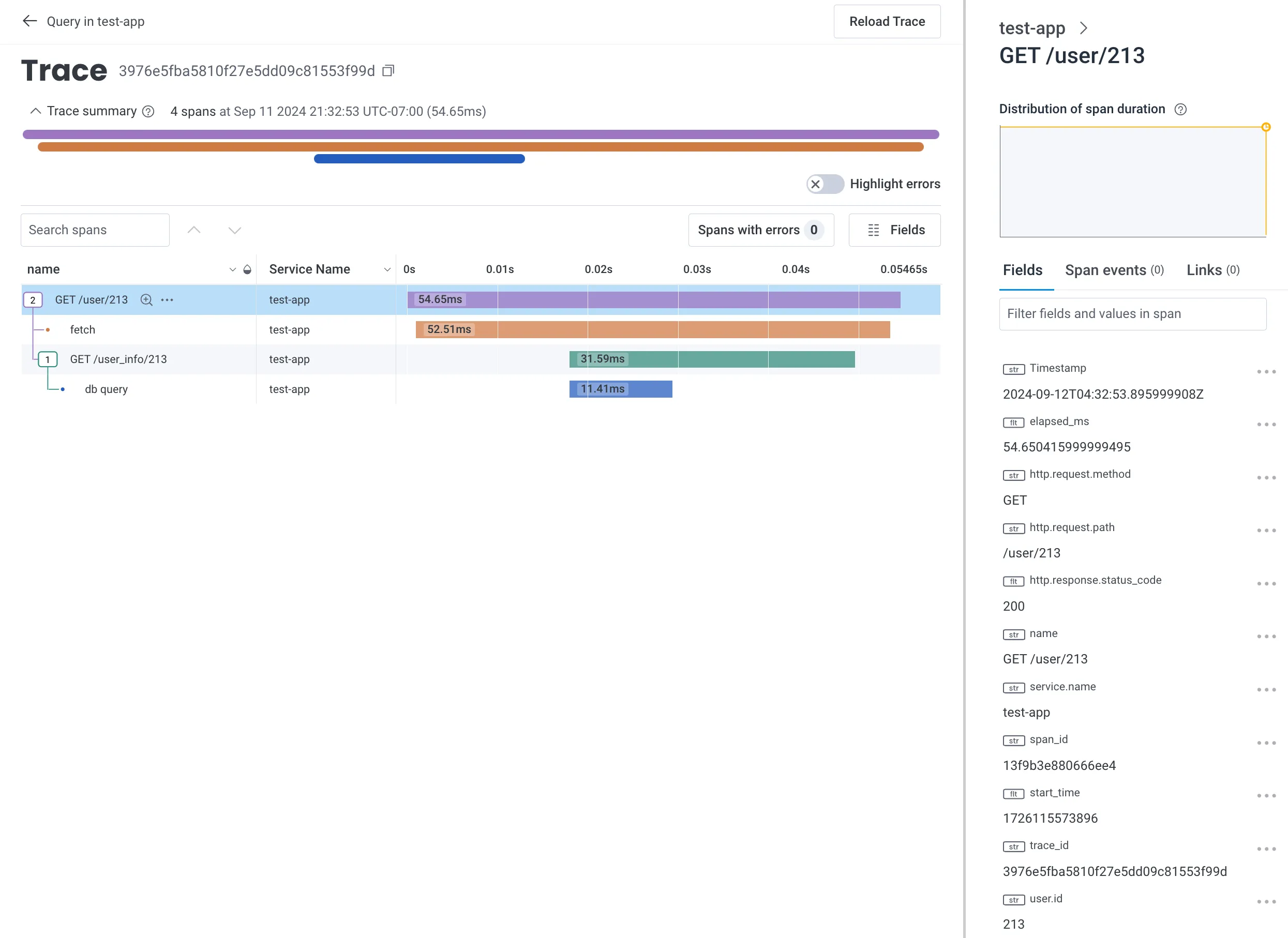
Task: Open the http.request.path field options menu
Action: (1266, 531)
